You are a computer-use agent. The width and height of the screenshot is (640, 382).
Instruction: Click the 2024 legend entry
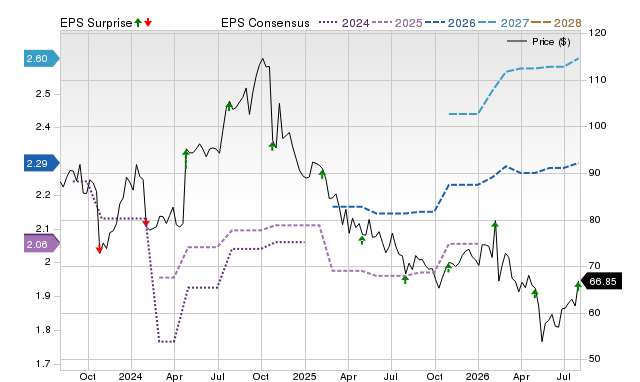tap(344, 23)
